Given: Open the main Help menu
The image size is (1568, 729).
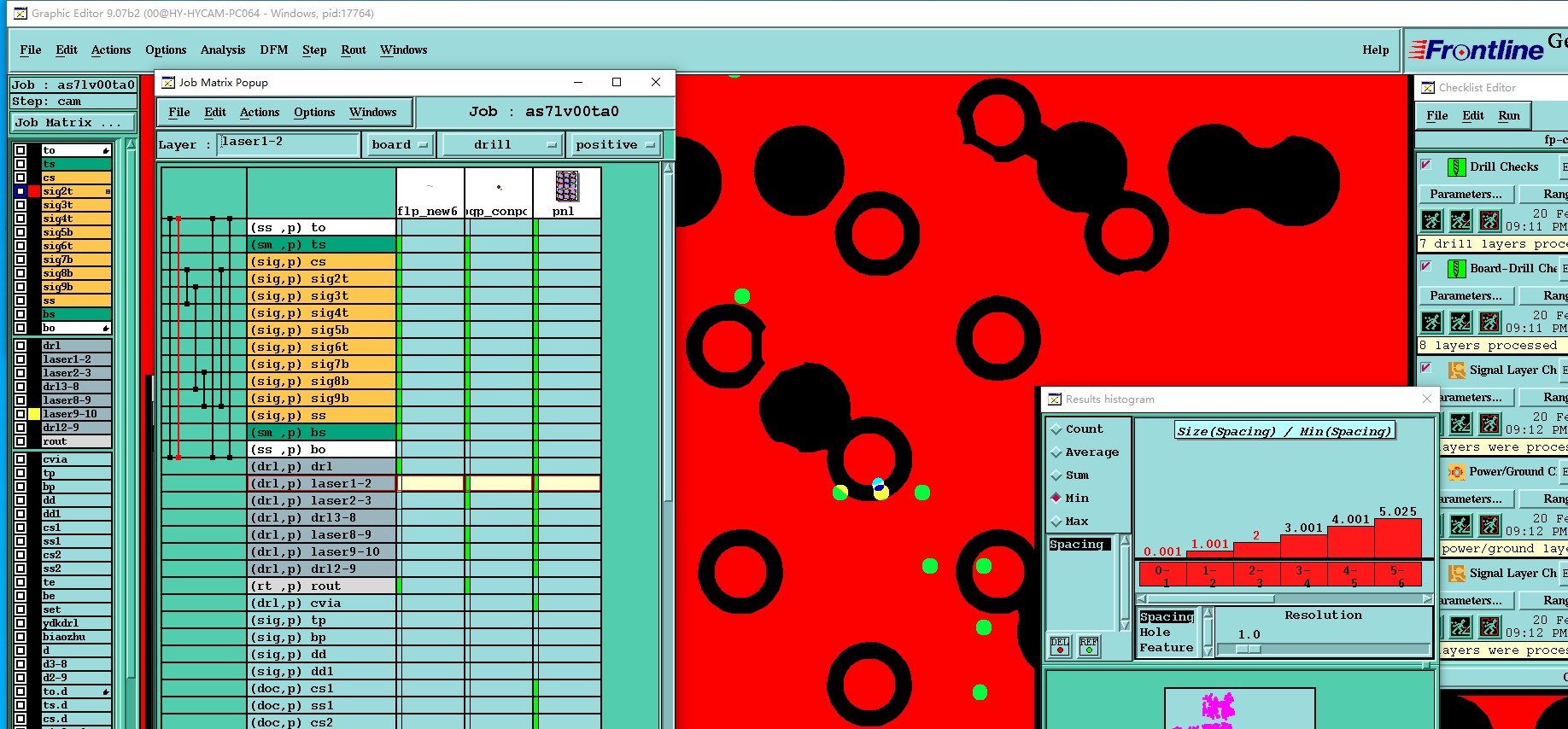Looking at the screenshot, I should click(1375, 50).
